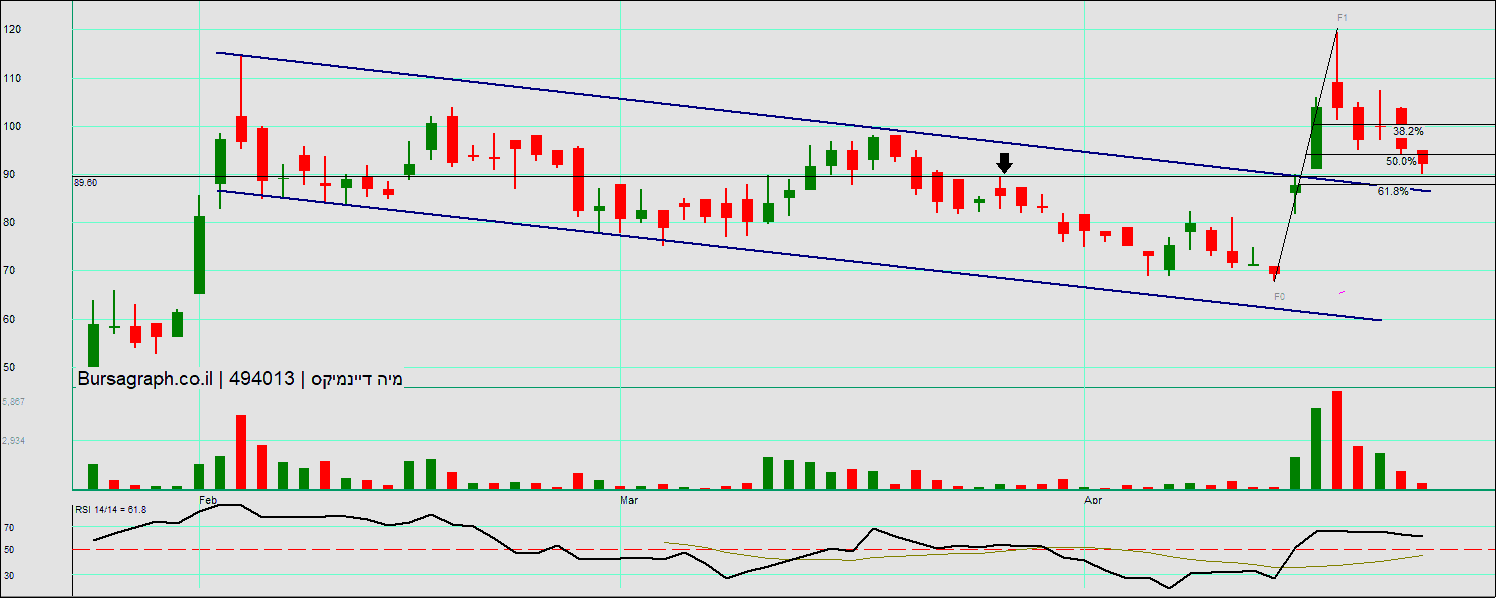
Task: Click the 100 price axis label
Action: 11,126
